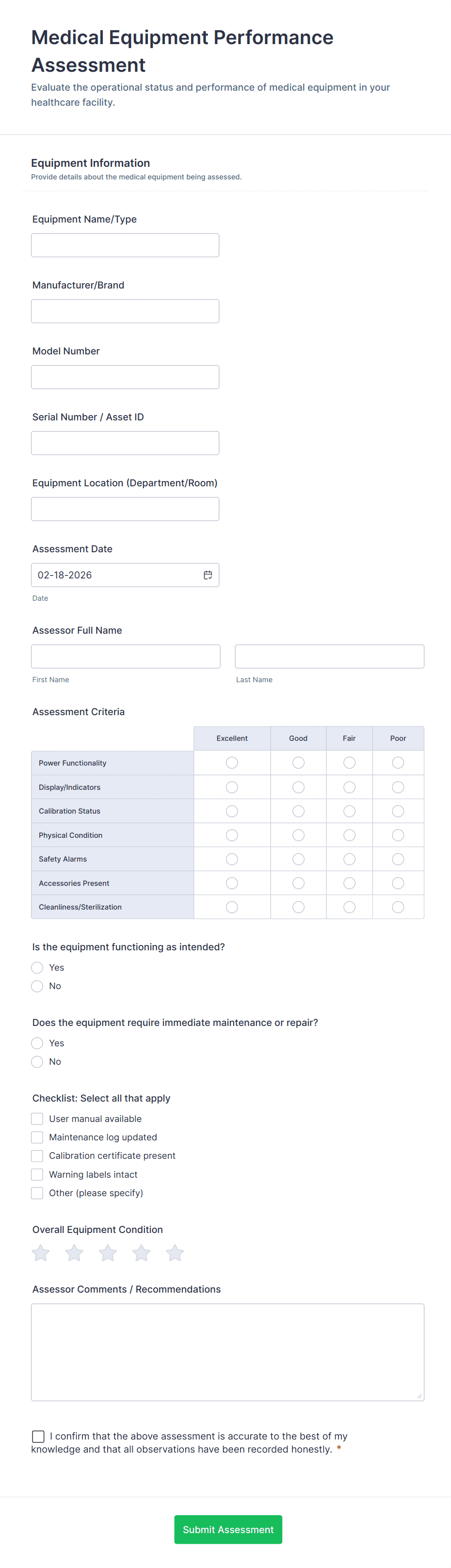The width and height of the screenshot is (451, 1568).
Task: Rate overall condition with third star
Action: pos(108,1253)
